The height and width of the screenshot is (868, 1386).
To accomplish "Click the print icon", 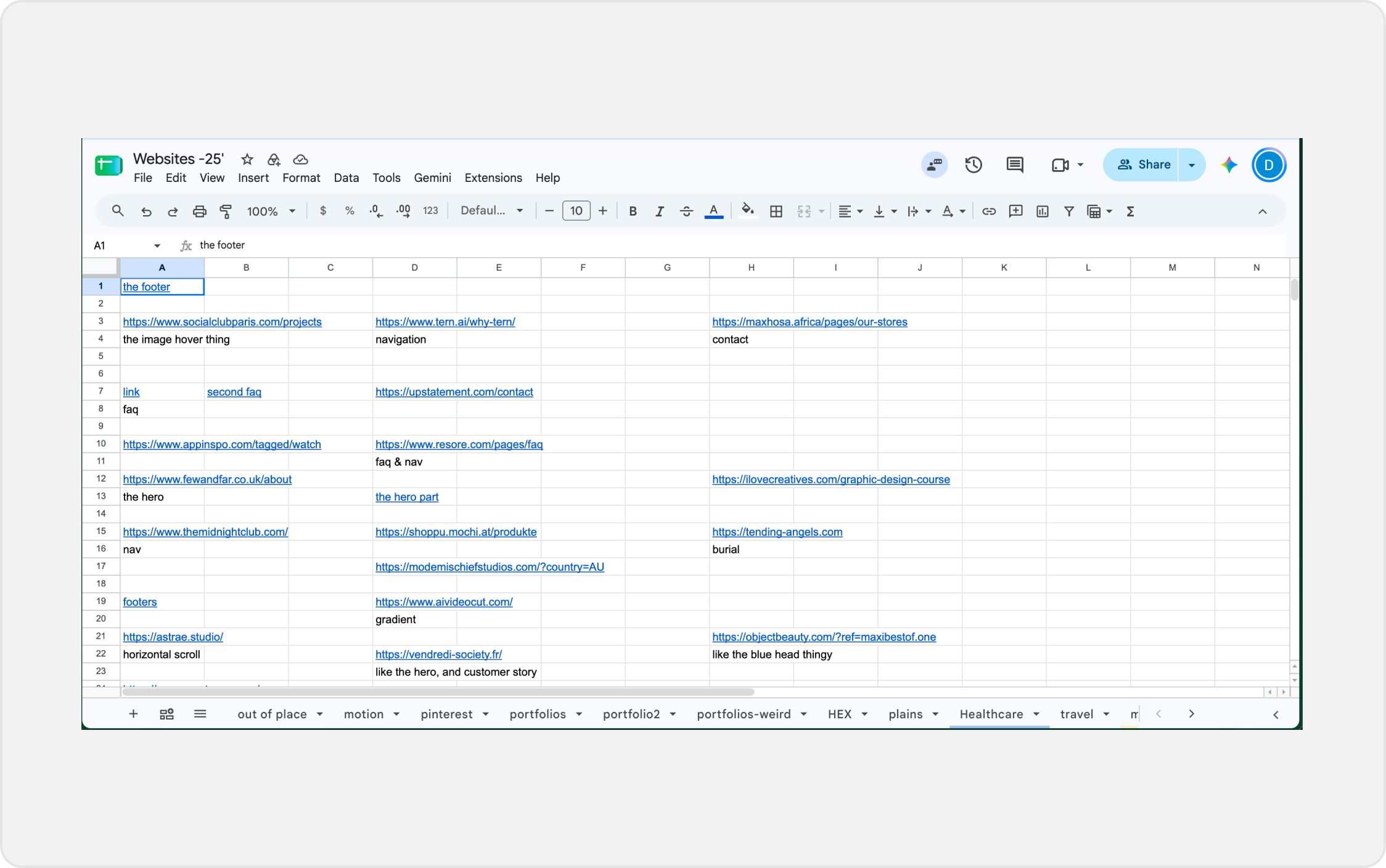I will (x=199, y=211).
